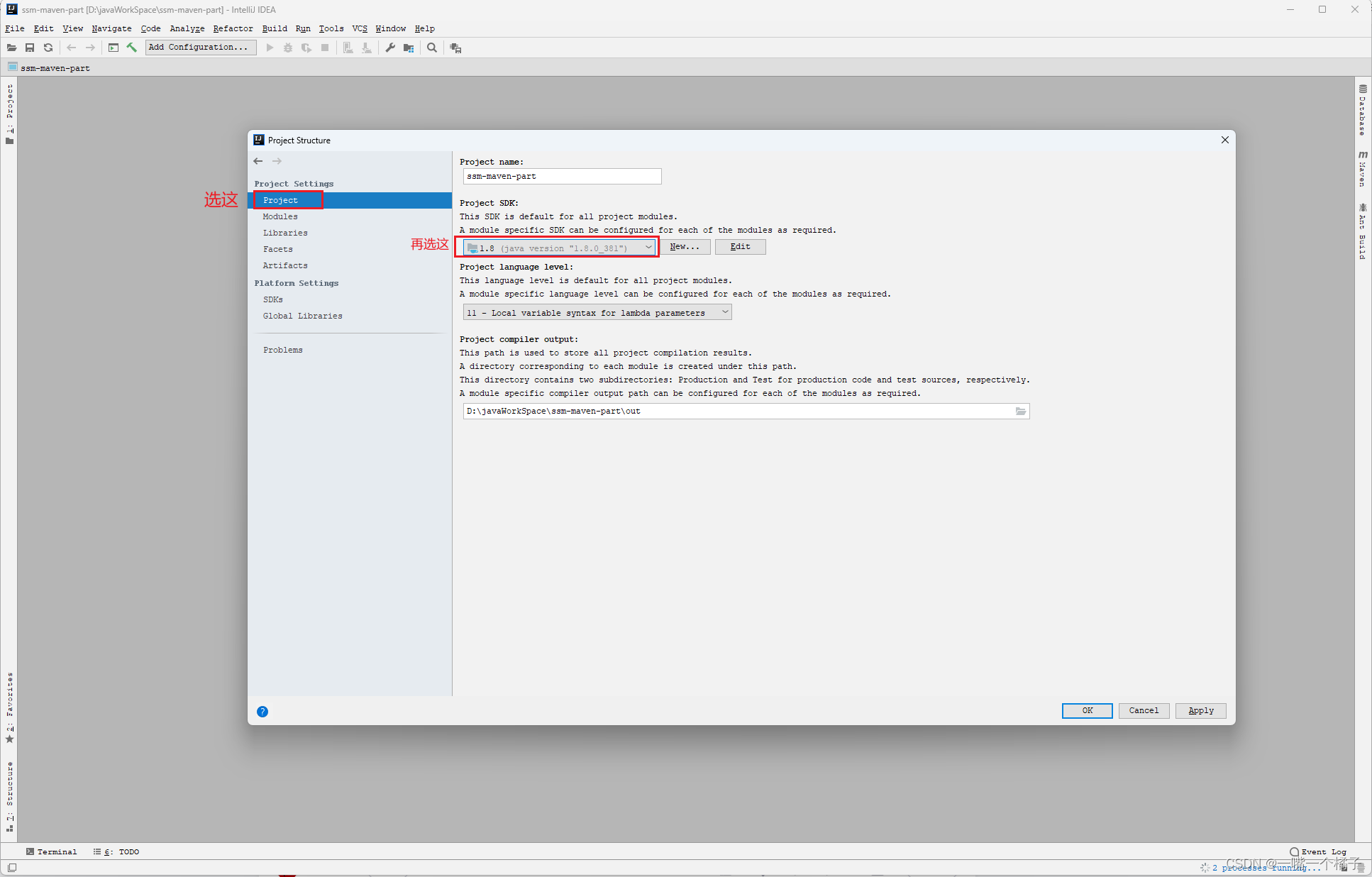The height and width of the screenshot is (877, 1372).
Task: Click the rightmost toolbar icon after search
Action: [x=455, y=48]
